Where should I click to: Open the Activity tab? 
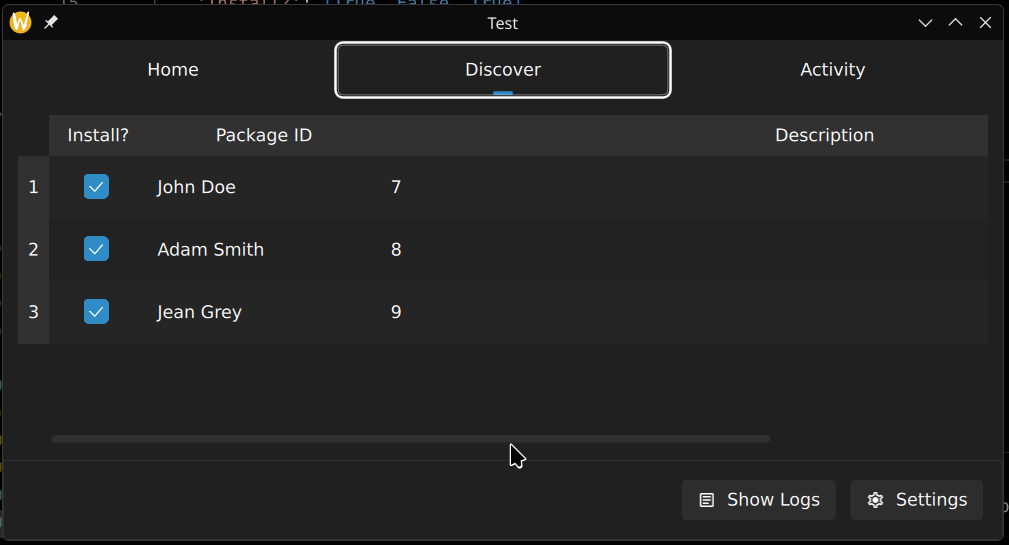point(832,70)
